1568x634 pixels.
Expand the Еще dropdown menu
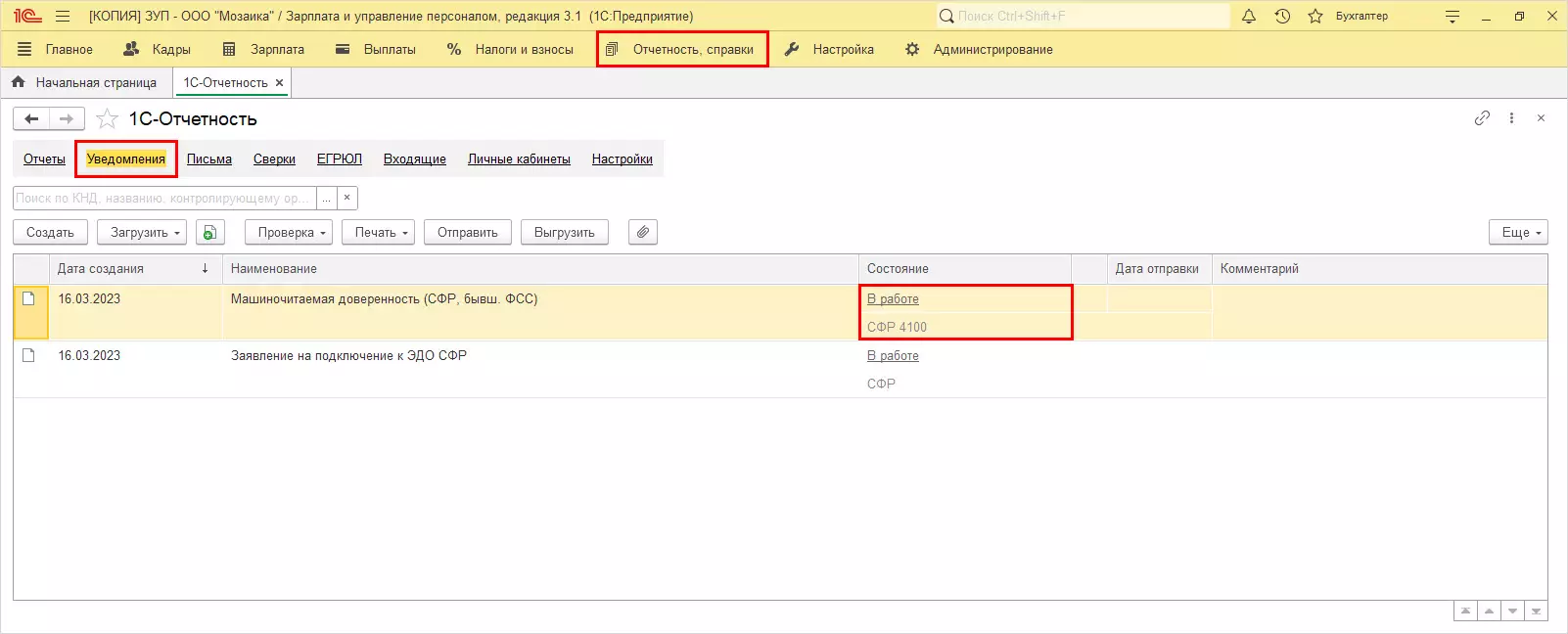point(1518,232)
